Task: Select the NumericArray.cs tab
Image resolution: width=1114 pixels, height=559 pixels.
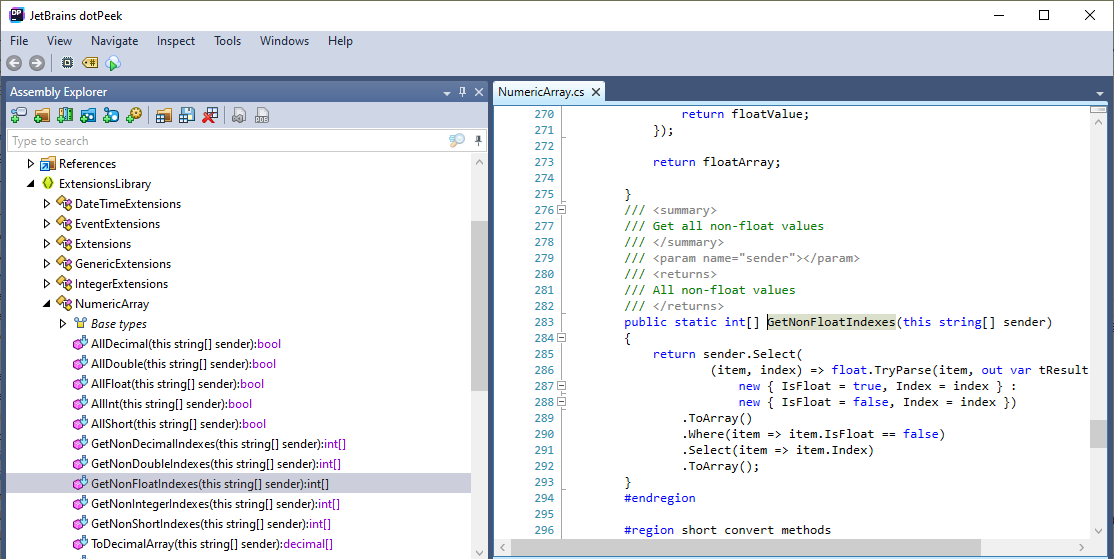Action: (x=541, y=92)
